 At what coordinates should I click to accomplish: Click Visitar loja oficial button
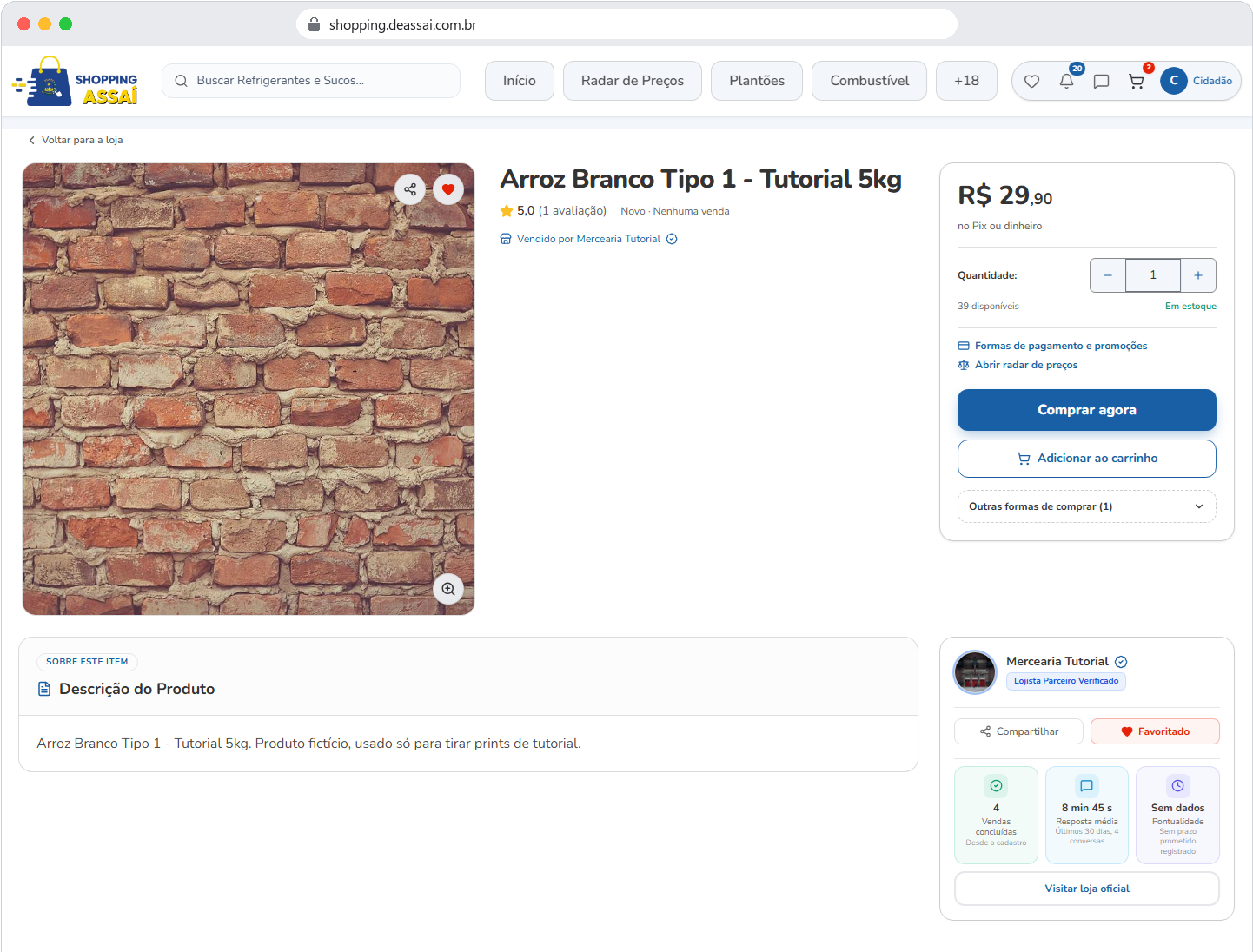[x=1087, y=889]
